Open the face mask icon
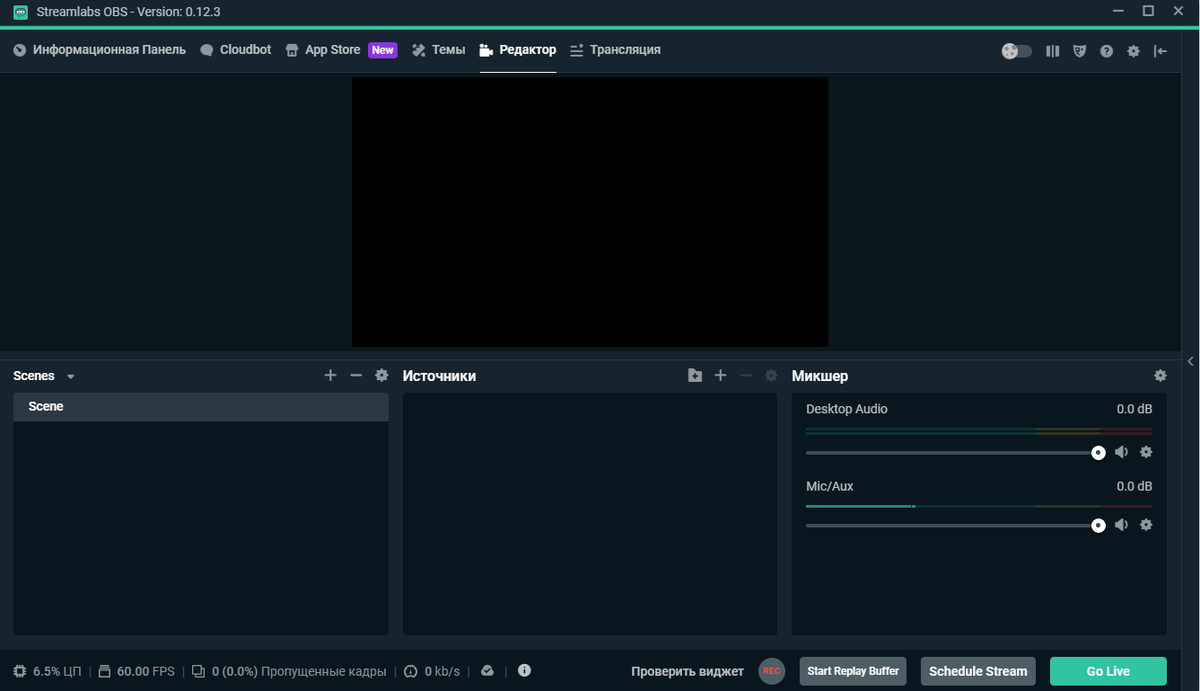This screenshot has width=1200, height=691. [x=1079, y=51]
